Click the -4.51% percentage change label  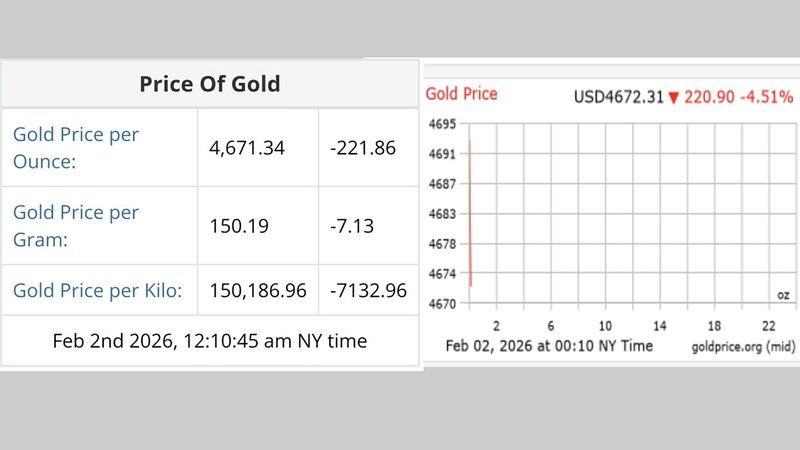766,97
